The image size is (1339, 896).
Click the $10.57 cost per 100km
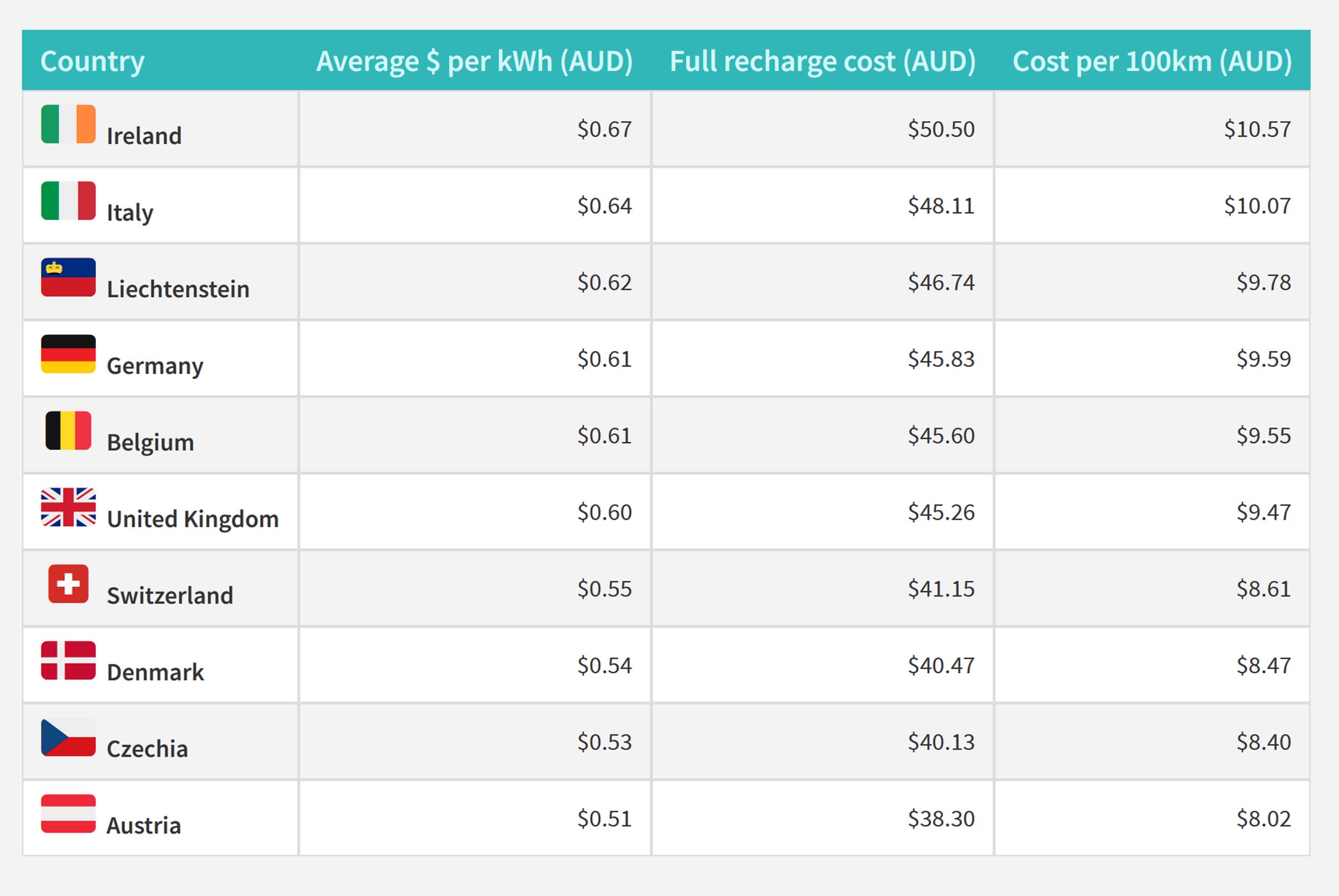pos(1258,129)
